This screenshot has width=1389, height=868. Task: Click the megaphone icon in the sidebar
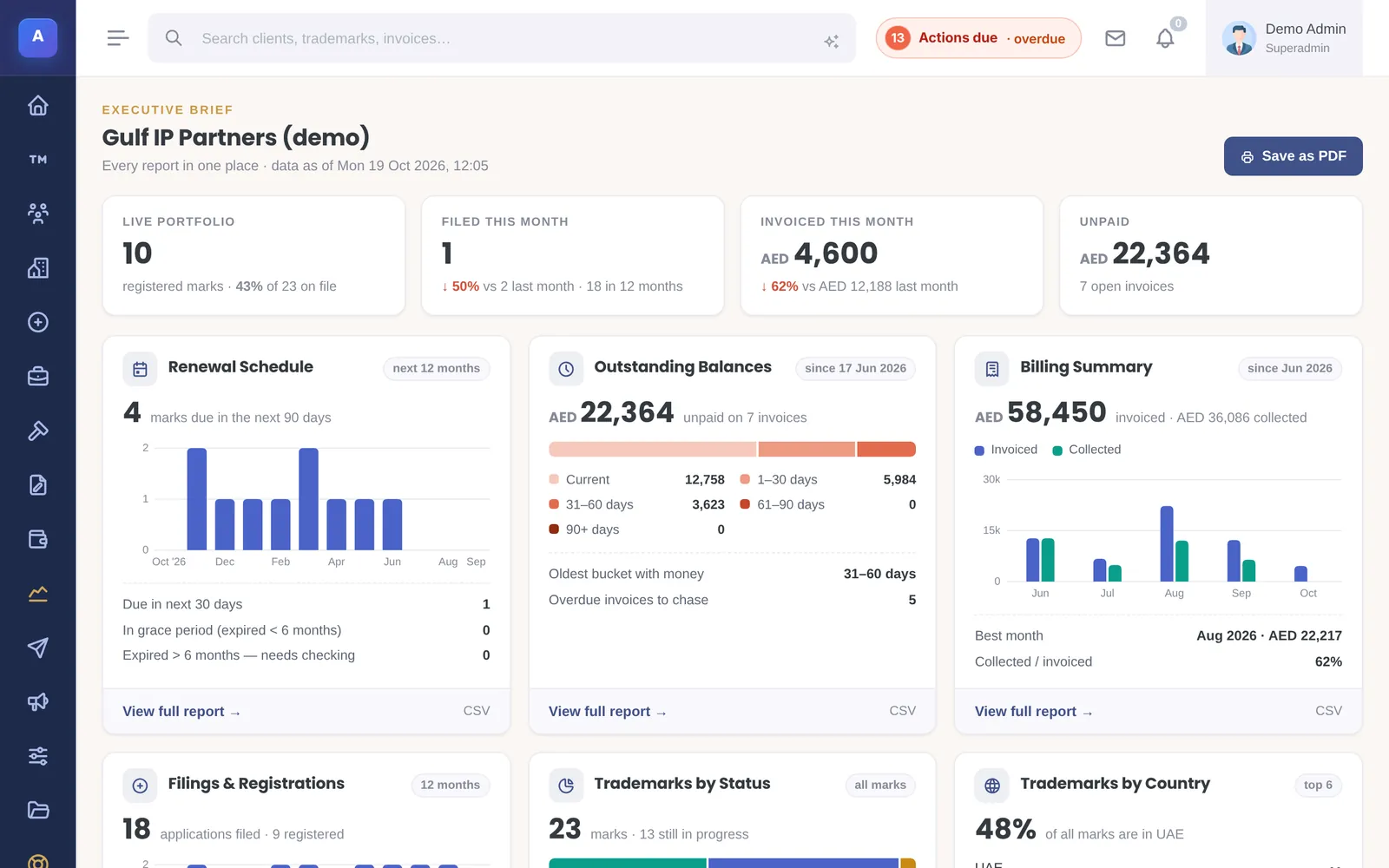[37, 702]
